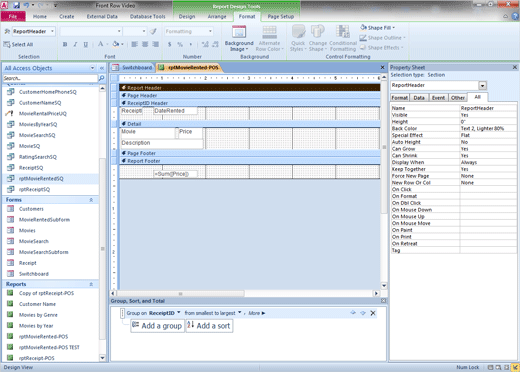This screenshot has width=520, height=372.
Task: Open Property Sheet ReportHeader object dropdown
Action: 483,86
